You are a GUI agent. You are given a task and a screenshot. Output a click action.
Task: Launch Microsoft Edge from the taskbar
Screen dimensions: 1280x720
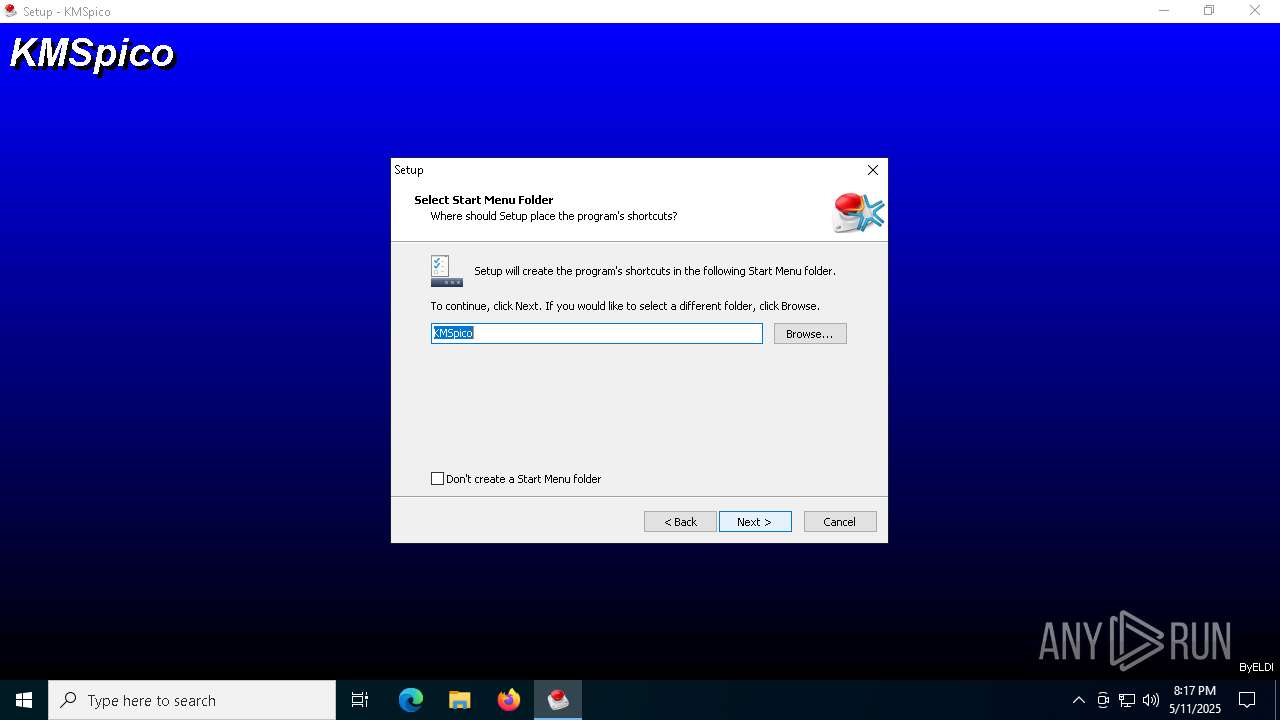[x=411, y=700]
